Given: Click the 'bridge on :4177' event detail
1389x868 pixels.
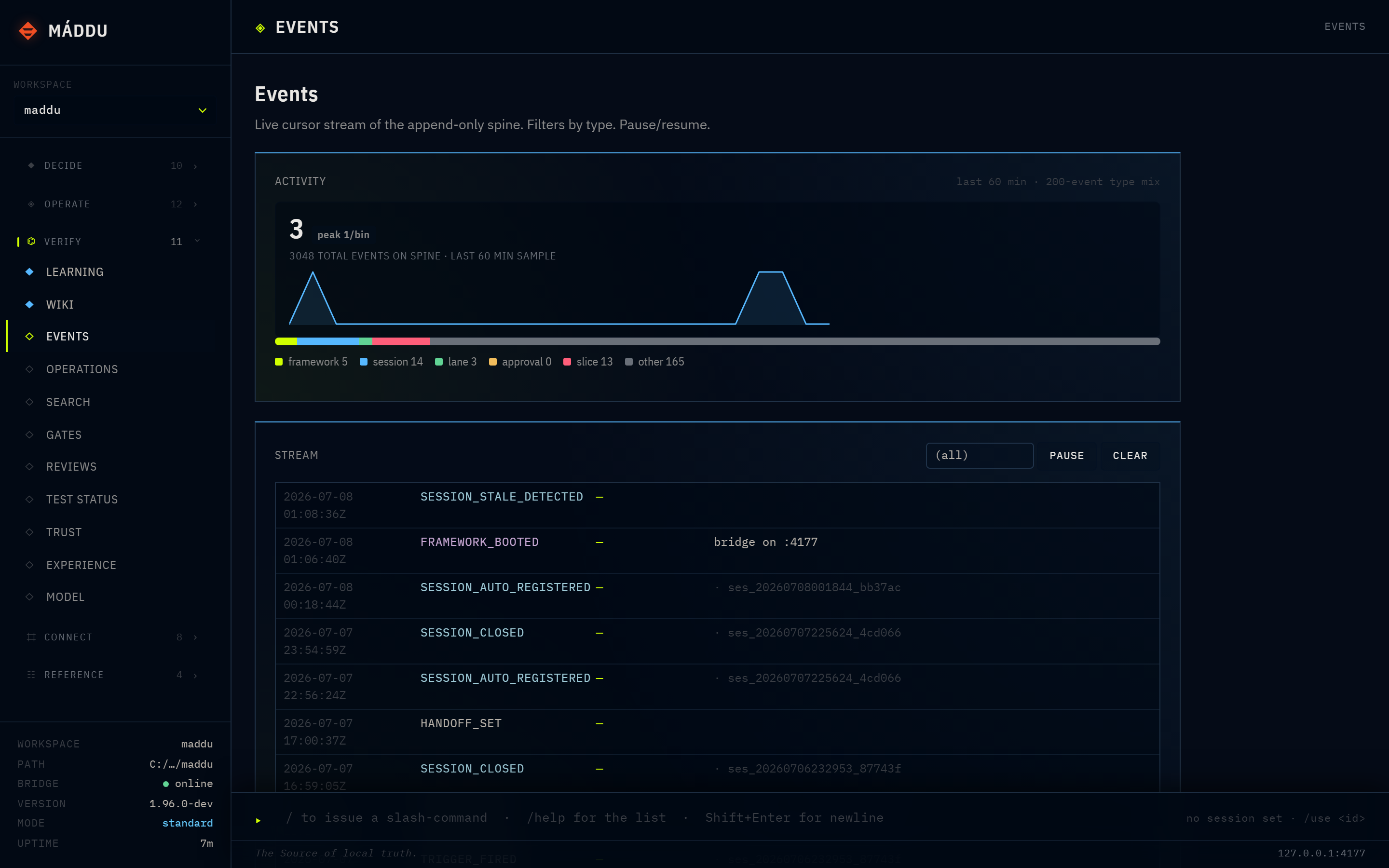Looking at the screenshot, I should click(766, 542).
